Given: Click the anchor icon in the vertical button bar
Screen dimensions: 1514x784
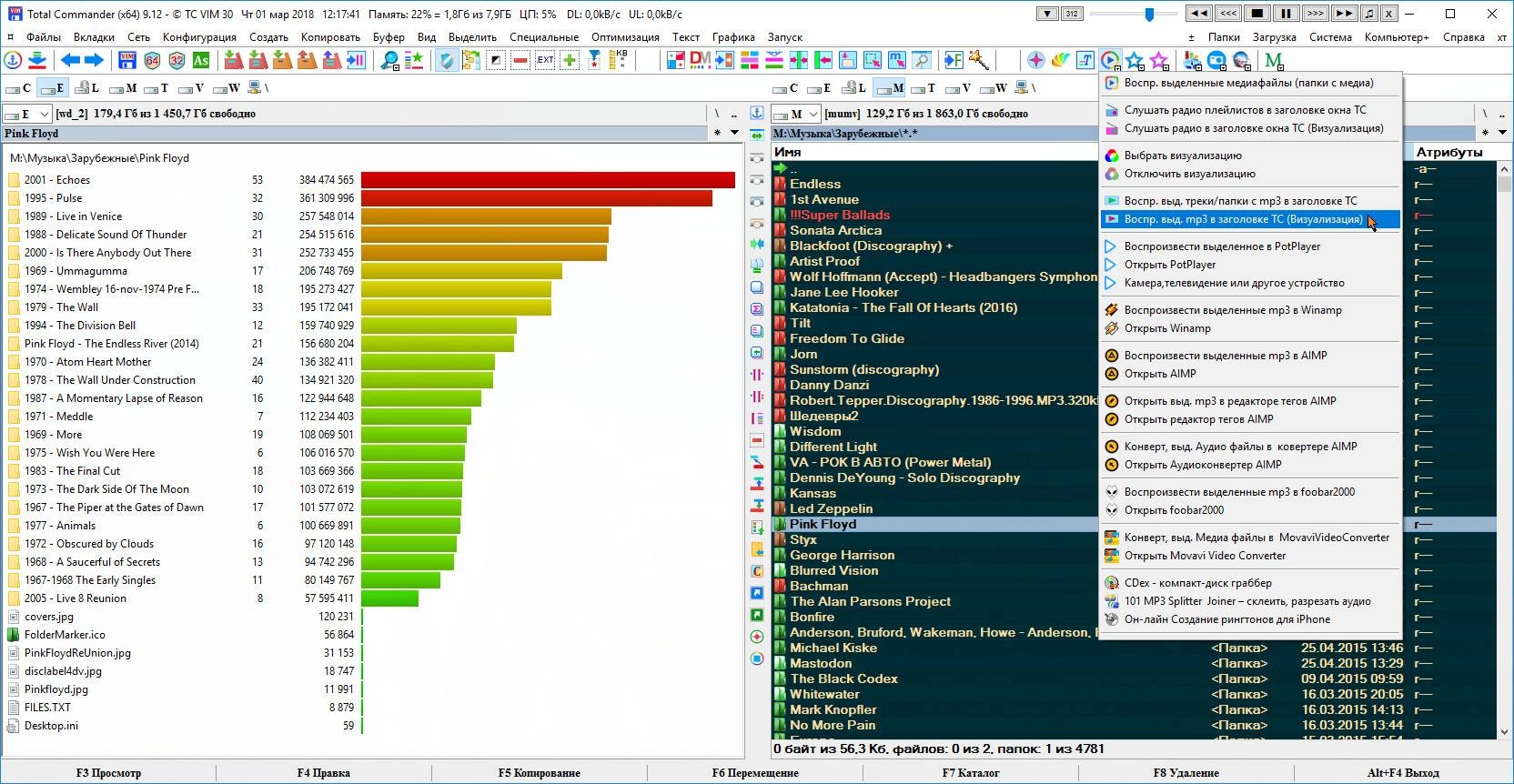Looking at the screenshot, I should pyautogui.click(x=756, y=113).
